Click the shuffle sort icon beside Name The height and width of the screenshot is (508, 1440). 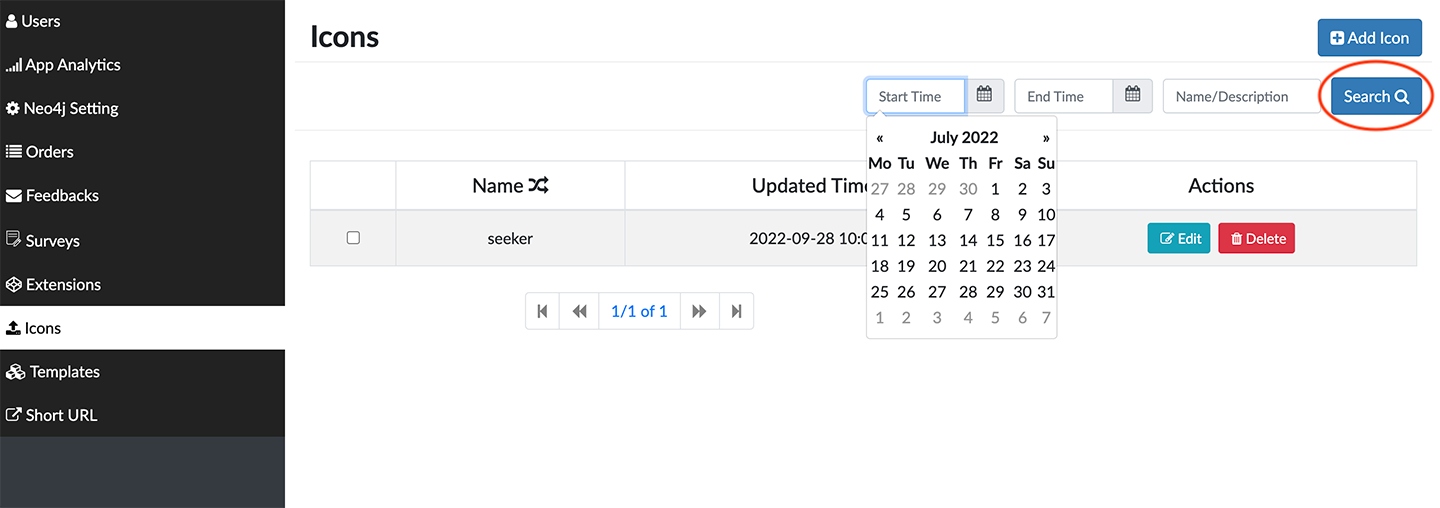[x=539, y=186]
